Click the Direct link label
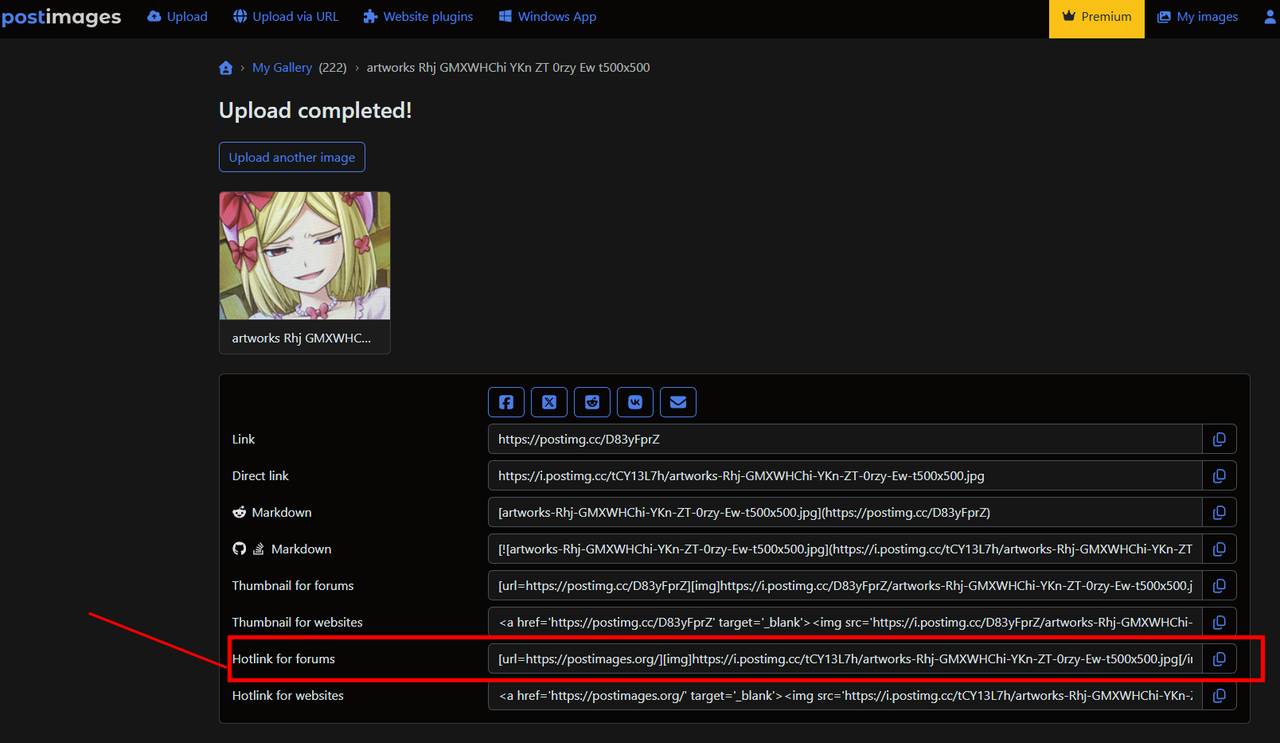The image size is (1280, 743). 260,476
